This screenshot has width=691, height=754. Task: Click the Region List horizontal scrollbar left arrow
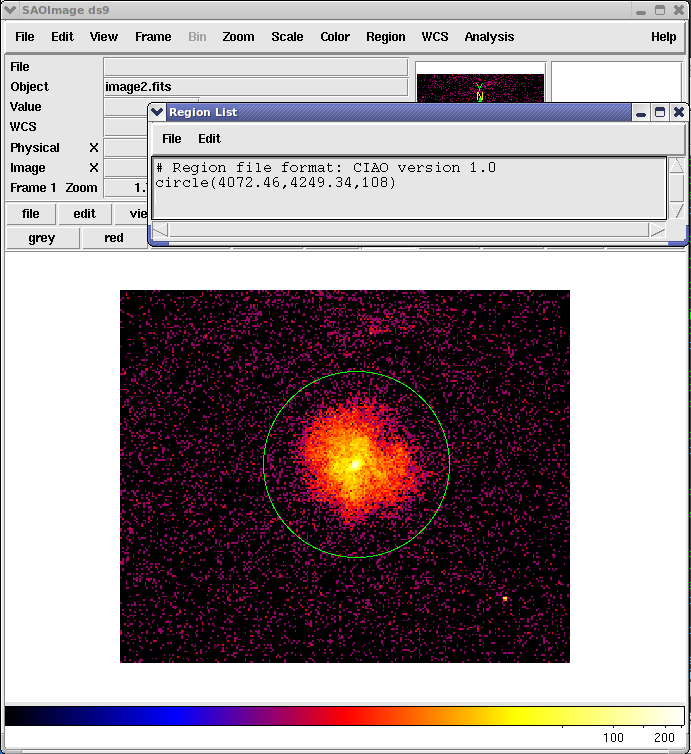[x=159, y=231]
